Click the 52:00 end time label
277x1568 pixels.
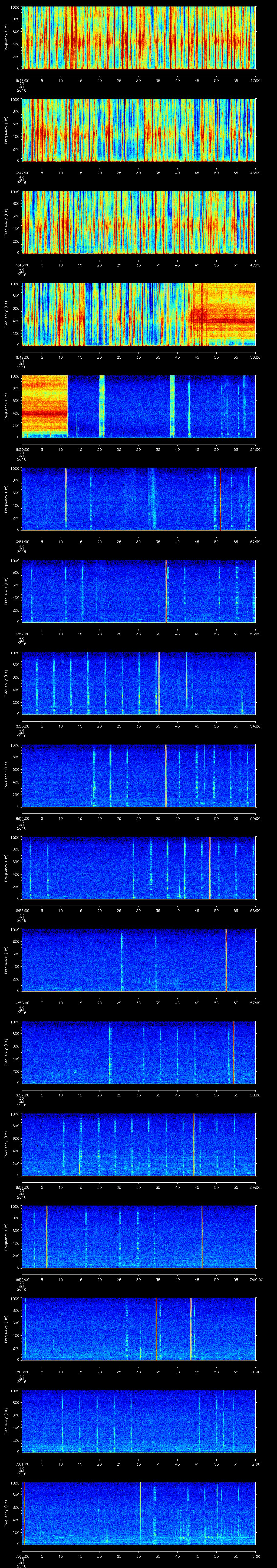click(255, 542)
